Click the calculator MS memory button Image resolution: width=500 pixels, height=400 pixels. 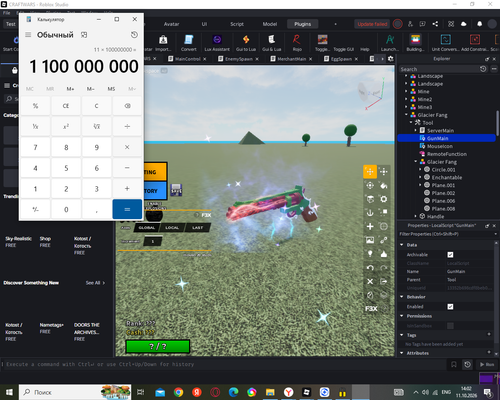(111, 89)
